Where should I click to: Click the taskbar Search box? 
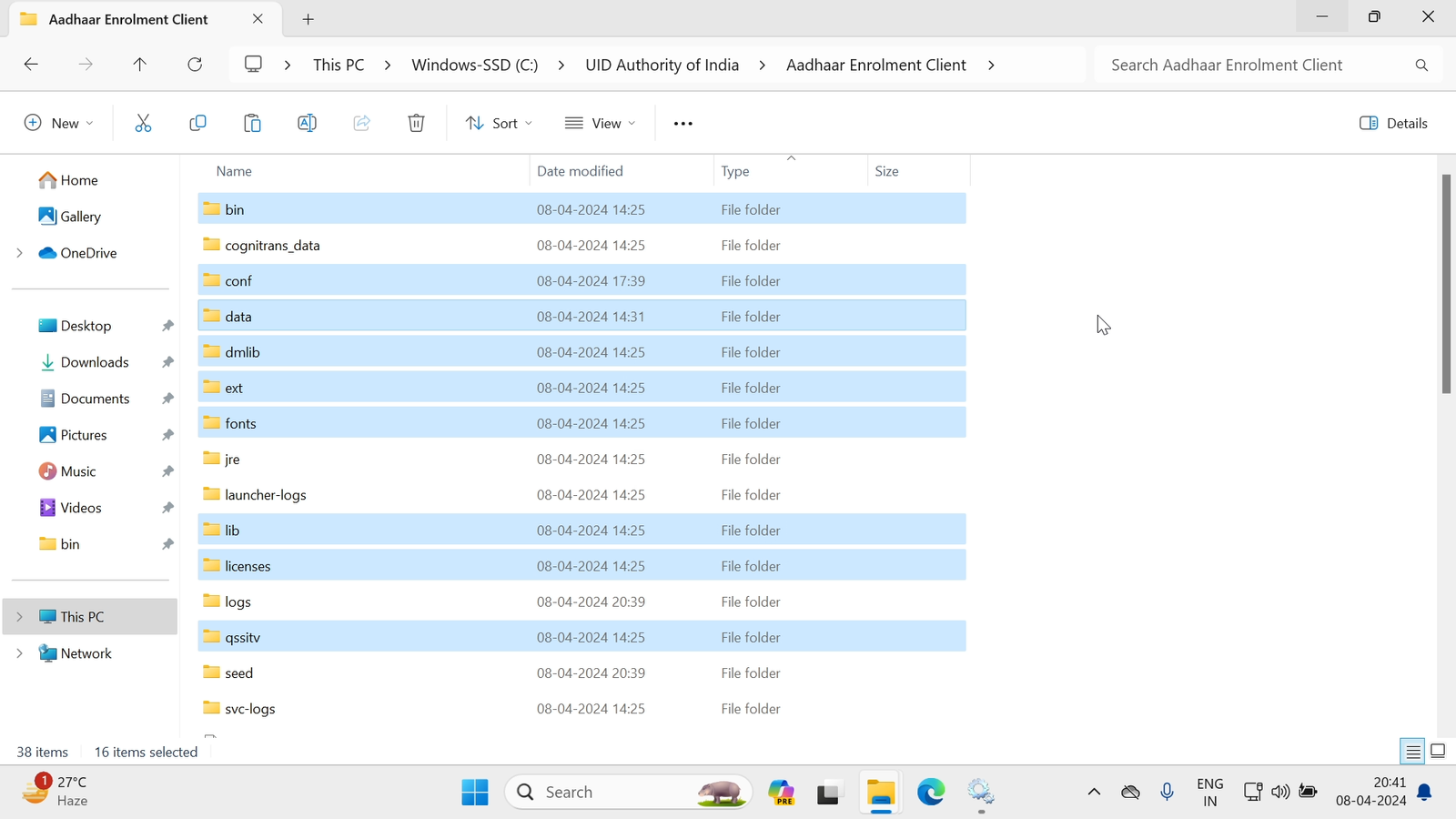(629, 792)
